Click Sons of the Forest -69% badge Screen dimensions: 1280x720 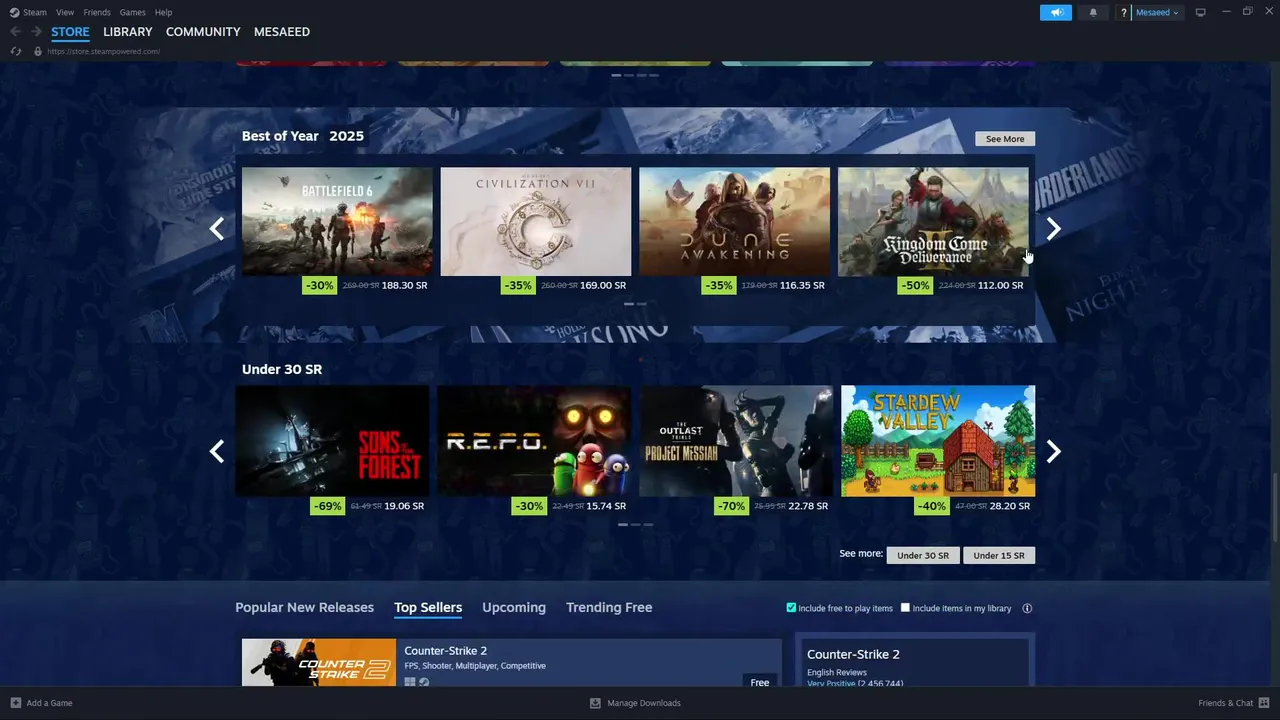[x=328, y=506]
